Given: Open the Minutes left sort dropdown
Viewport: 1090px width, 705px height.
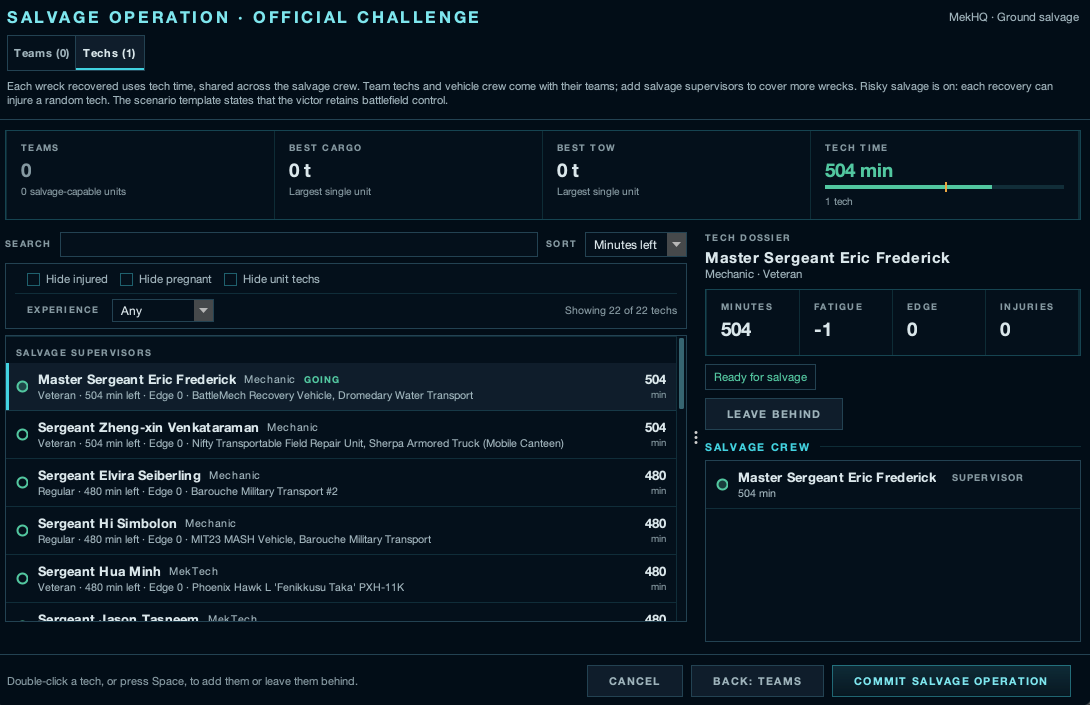Looking at the screenshot, I should 635,245.
